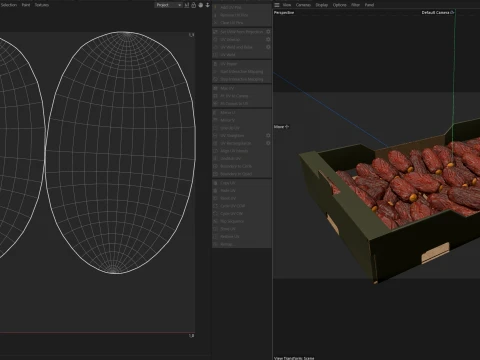This screenshot has height=360, width=480.
Task: Open settings gear for UV Rectangularize
Action: tap(268, 143)
